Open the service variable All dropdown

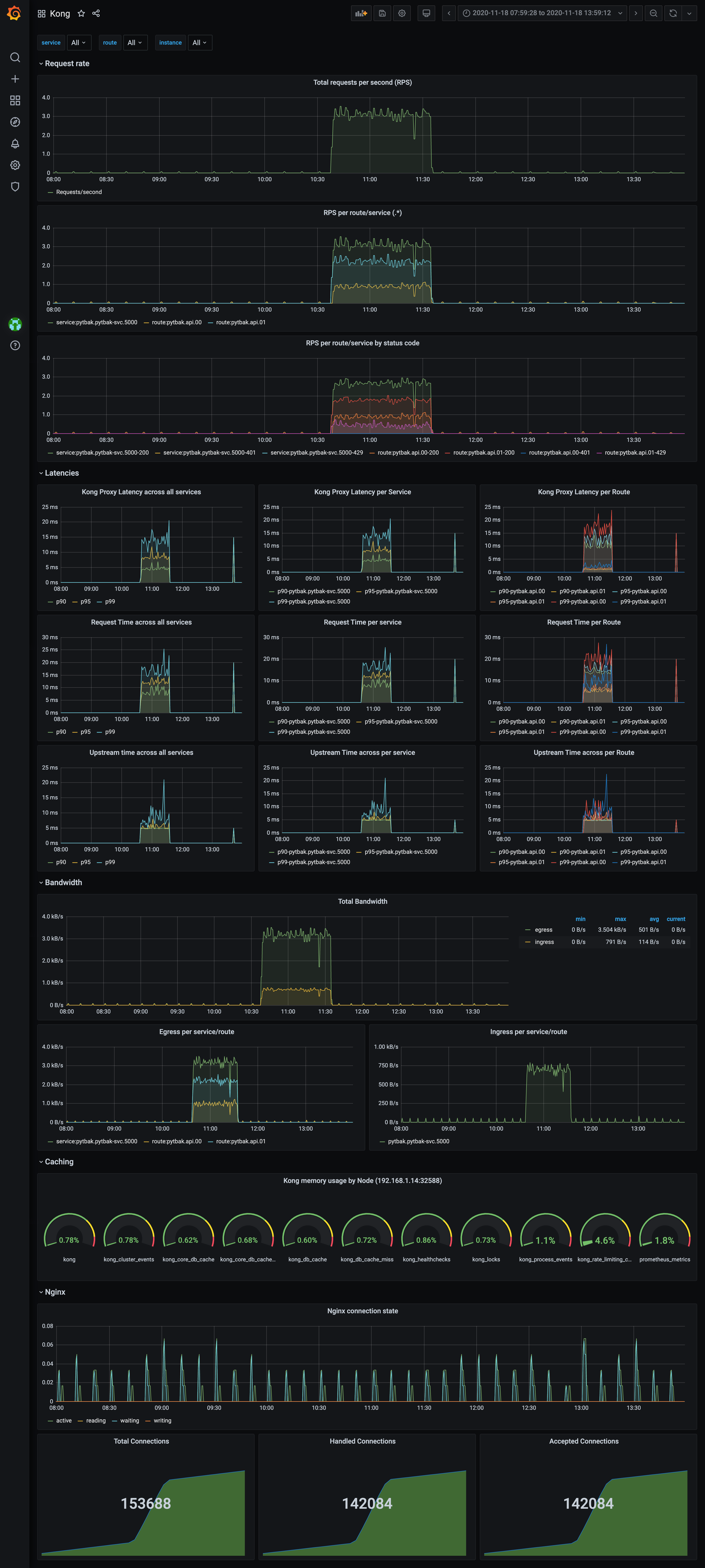pos(79,43)
